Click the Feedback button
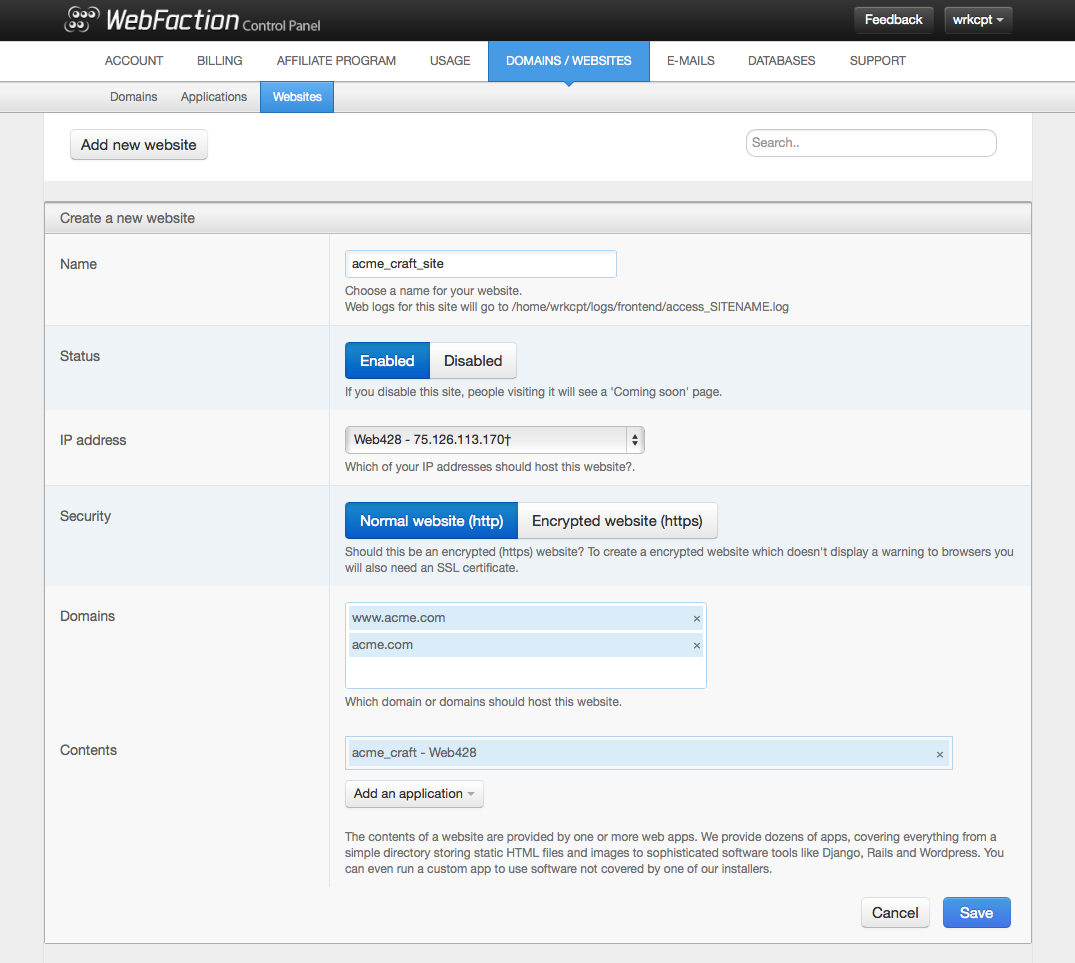This screenshot has width=1075, height=963. [893, 20]
